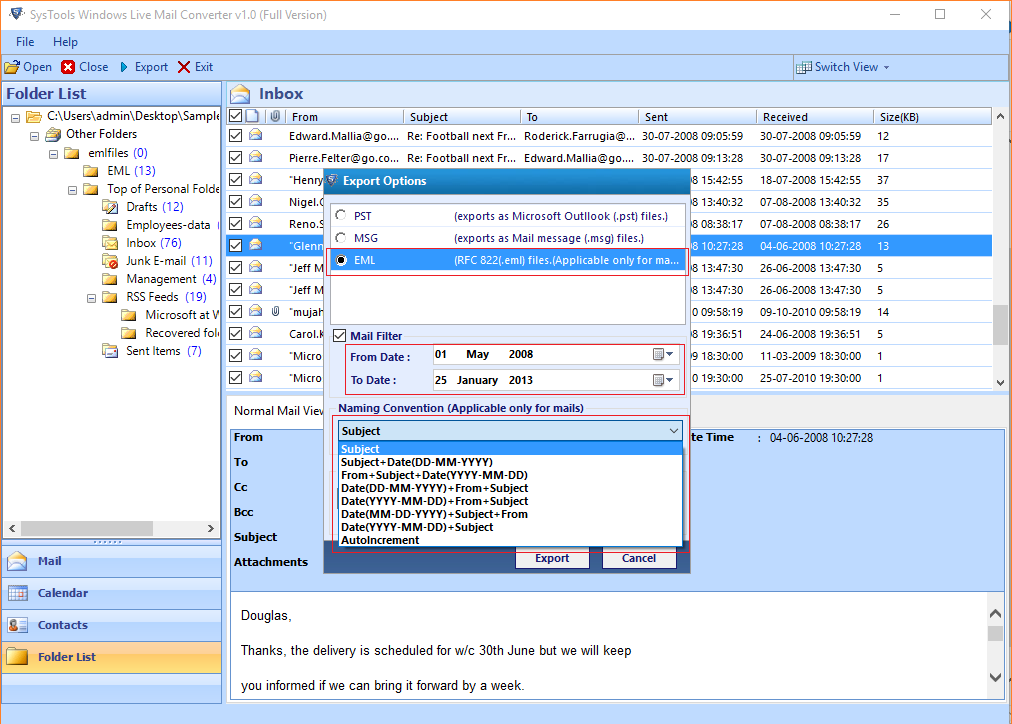
Task: Collapse the emlfiles tree node
Action: [54, 154]
